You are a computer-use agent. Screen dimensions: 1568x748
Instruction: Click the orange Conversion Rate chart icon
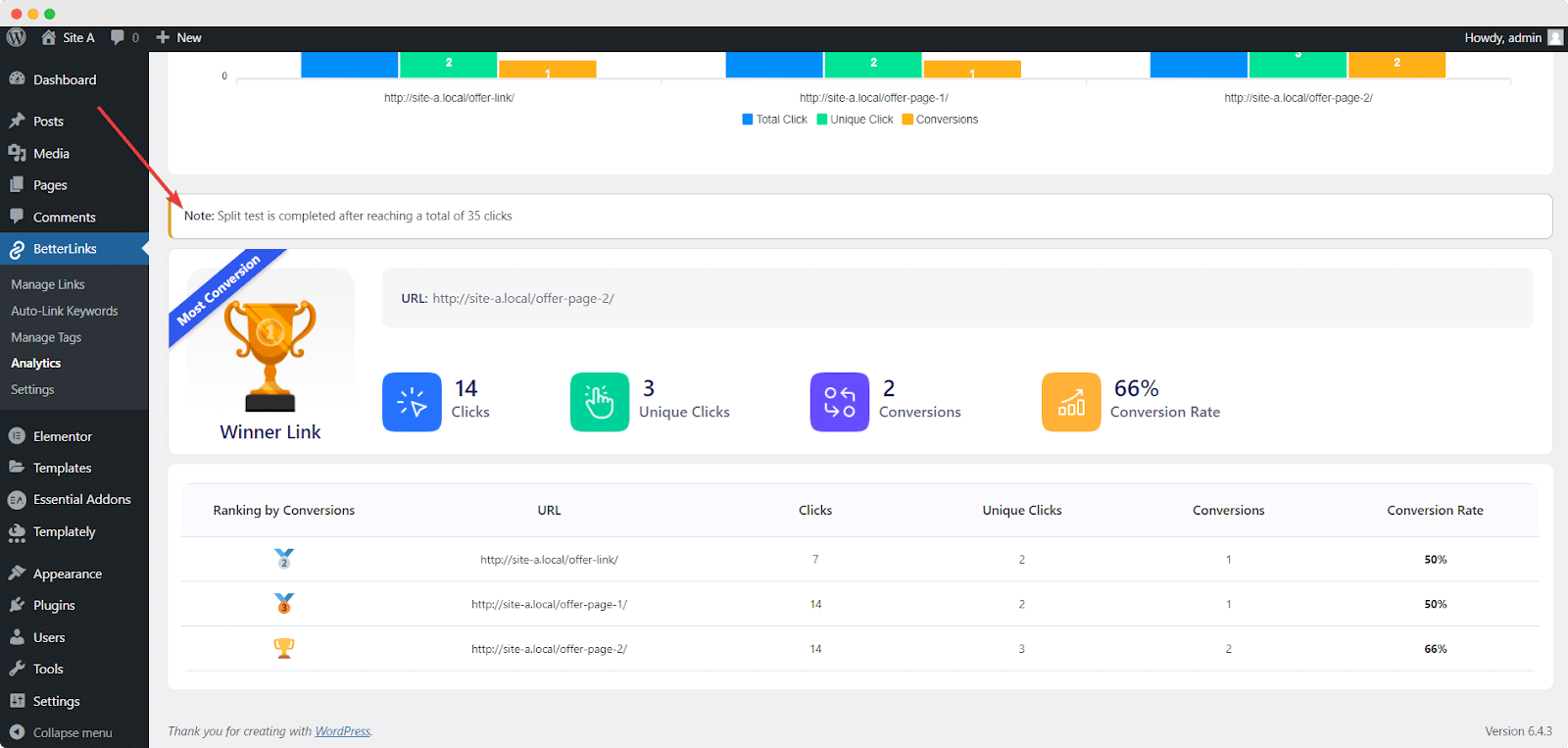(x=1071, y=402)
